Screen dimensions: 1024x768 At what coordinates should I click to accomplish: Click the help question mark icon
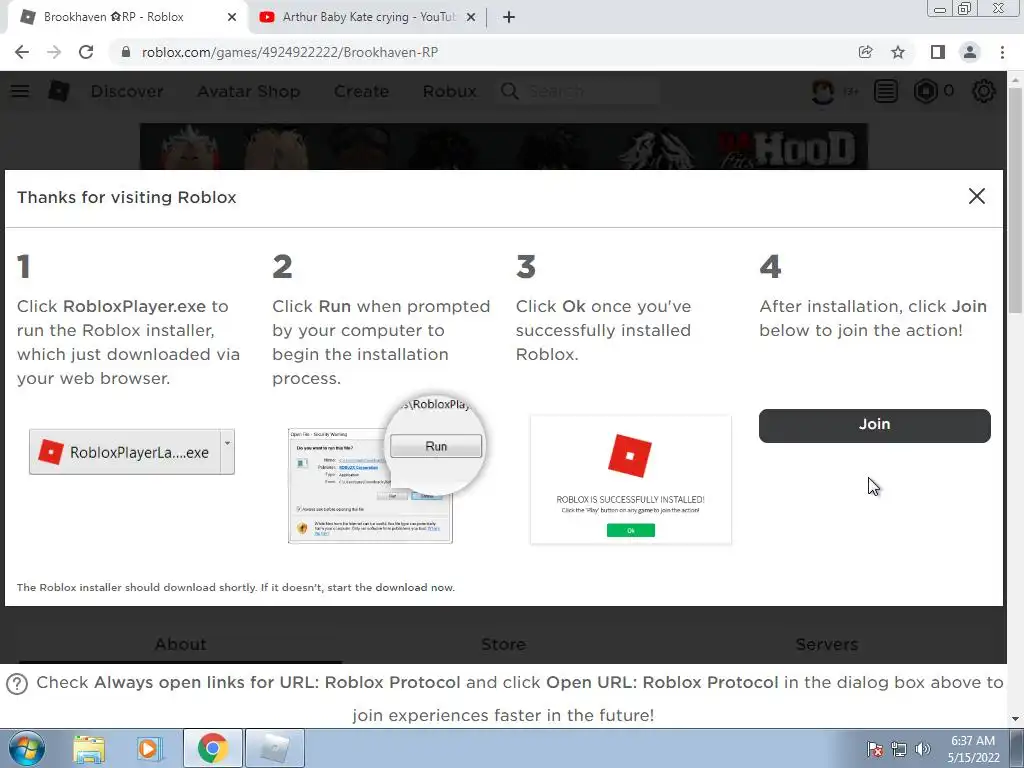16,684
